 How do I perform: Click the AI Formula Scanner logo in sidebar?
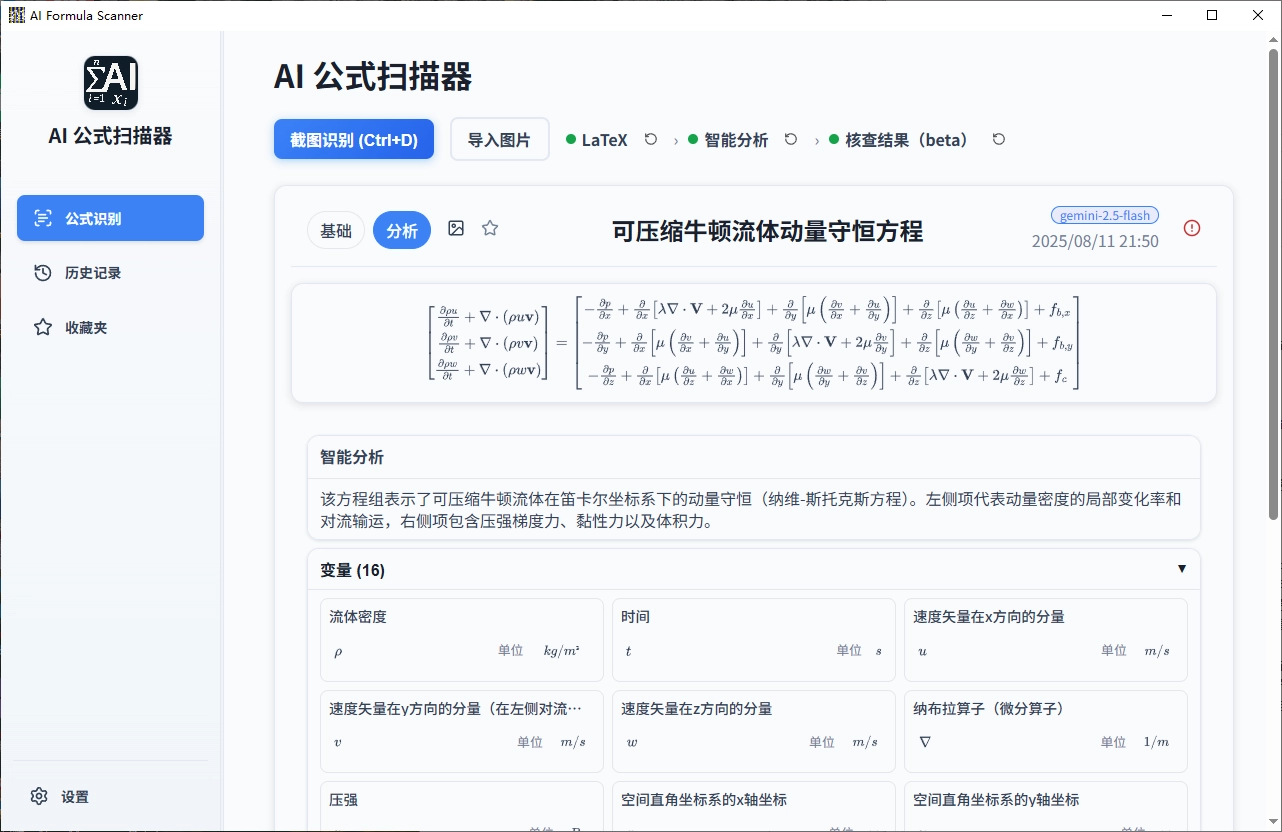111,83
